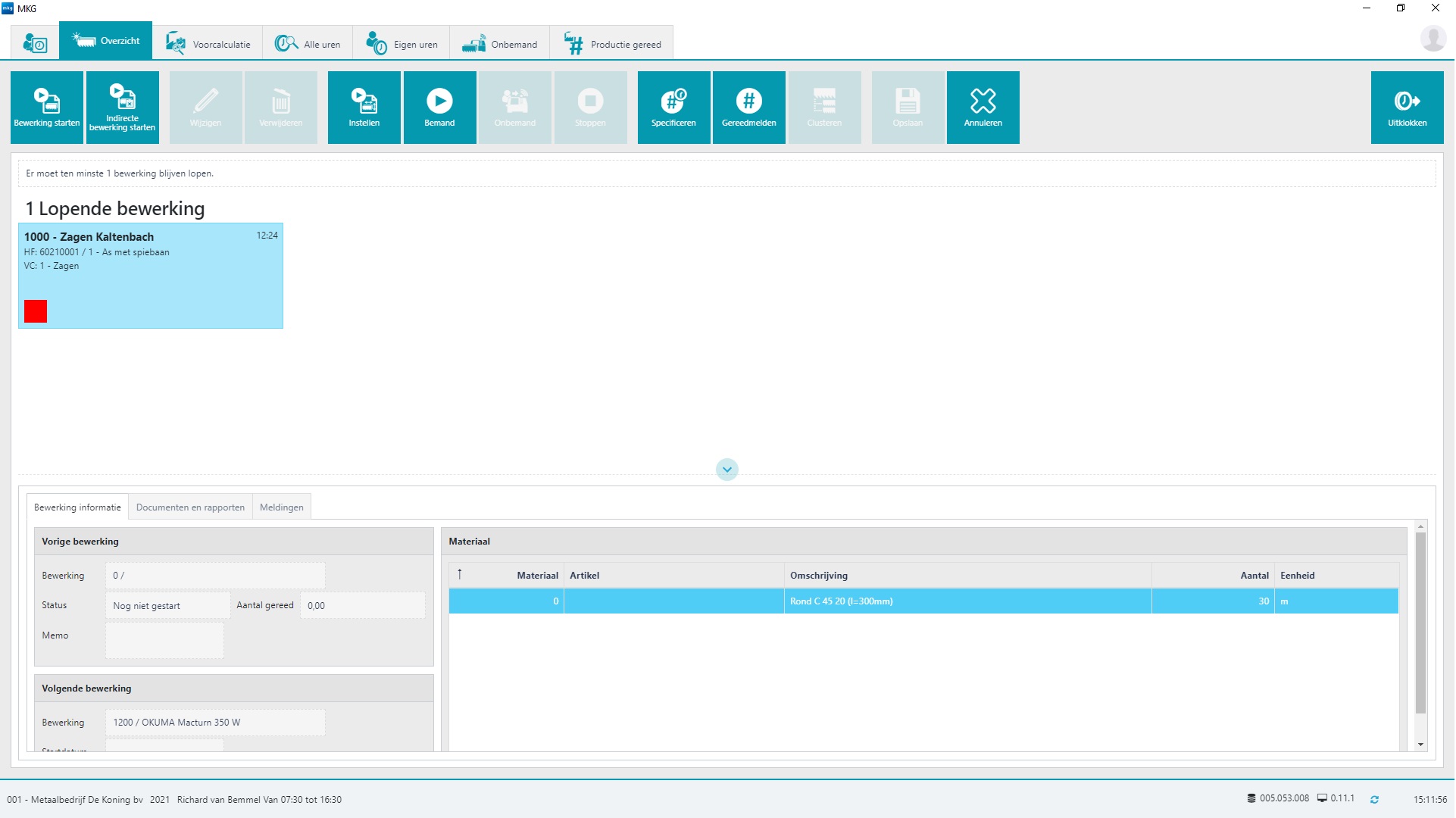The width and height of the screenshot is (1456, 818).
Task: Click the refresh icon in the status bar
Action: pos(1374,799)
